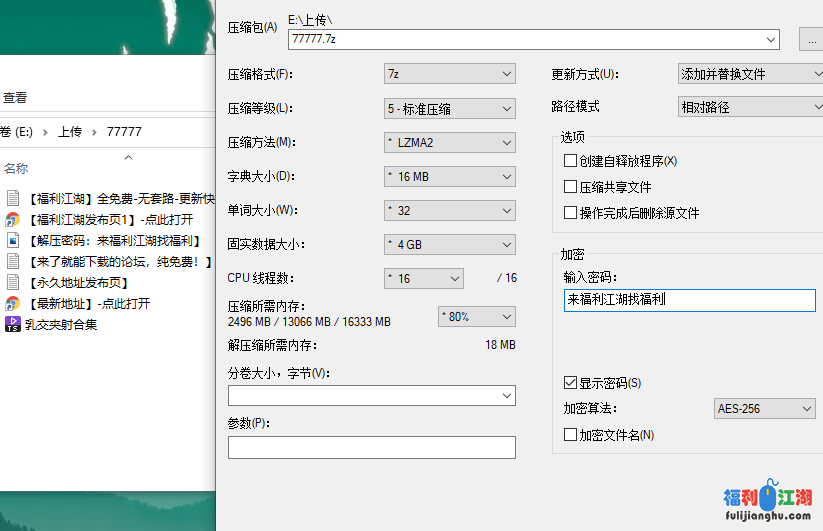The width and height of the screenshot is (823, 531).
Task: Enable 创建自释放程序 checkbox
Action: coord(570,161)
